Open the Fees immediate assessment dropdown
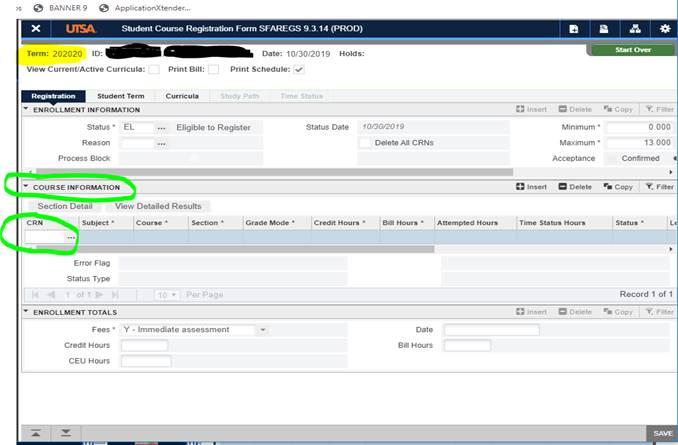 point(263,329)
